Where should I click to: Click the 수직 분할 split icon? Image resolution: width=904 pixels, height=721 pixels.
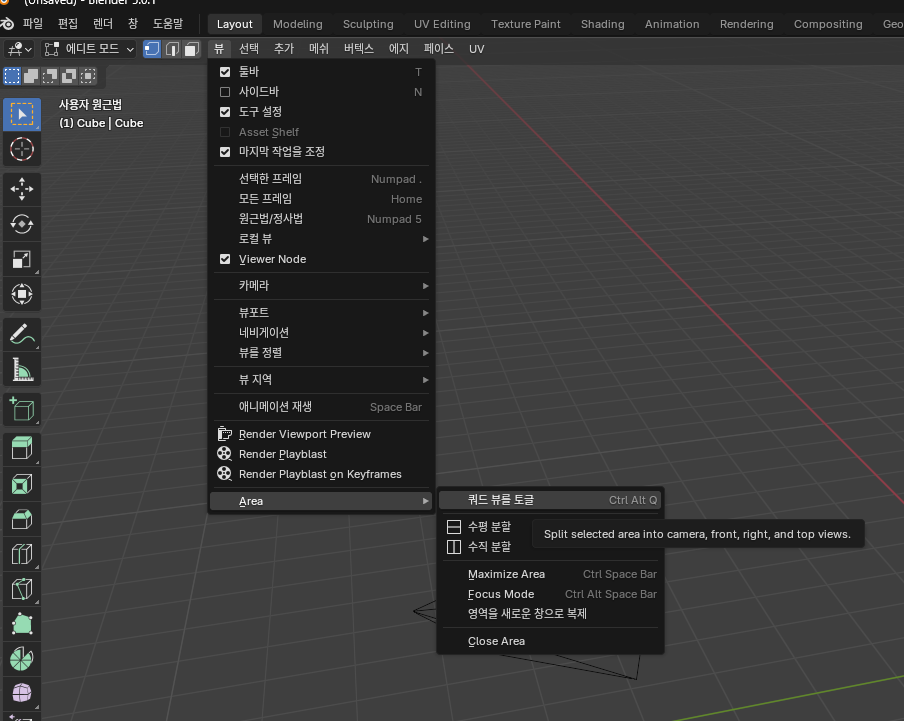click(454, 546)
